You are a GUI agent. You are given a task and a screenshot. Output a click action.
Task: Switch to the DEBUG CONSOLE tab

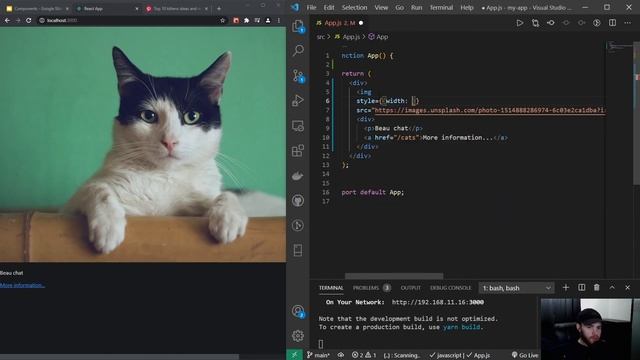(451, 288)
